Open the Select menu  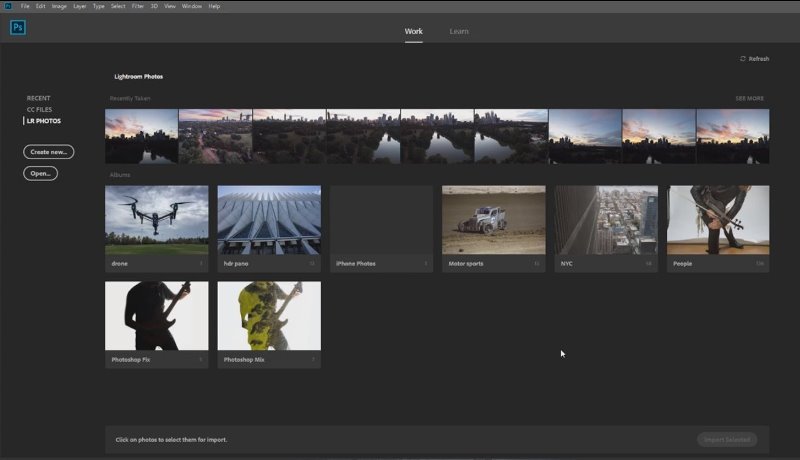118,6
